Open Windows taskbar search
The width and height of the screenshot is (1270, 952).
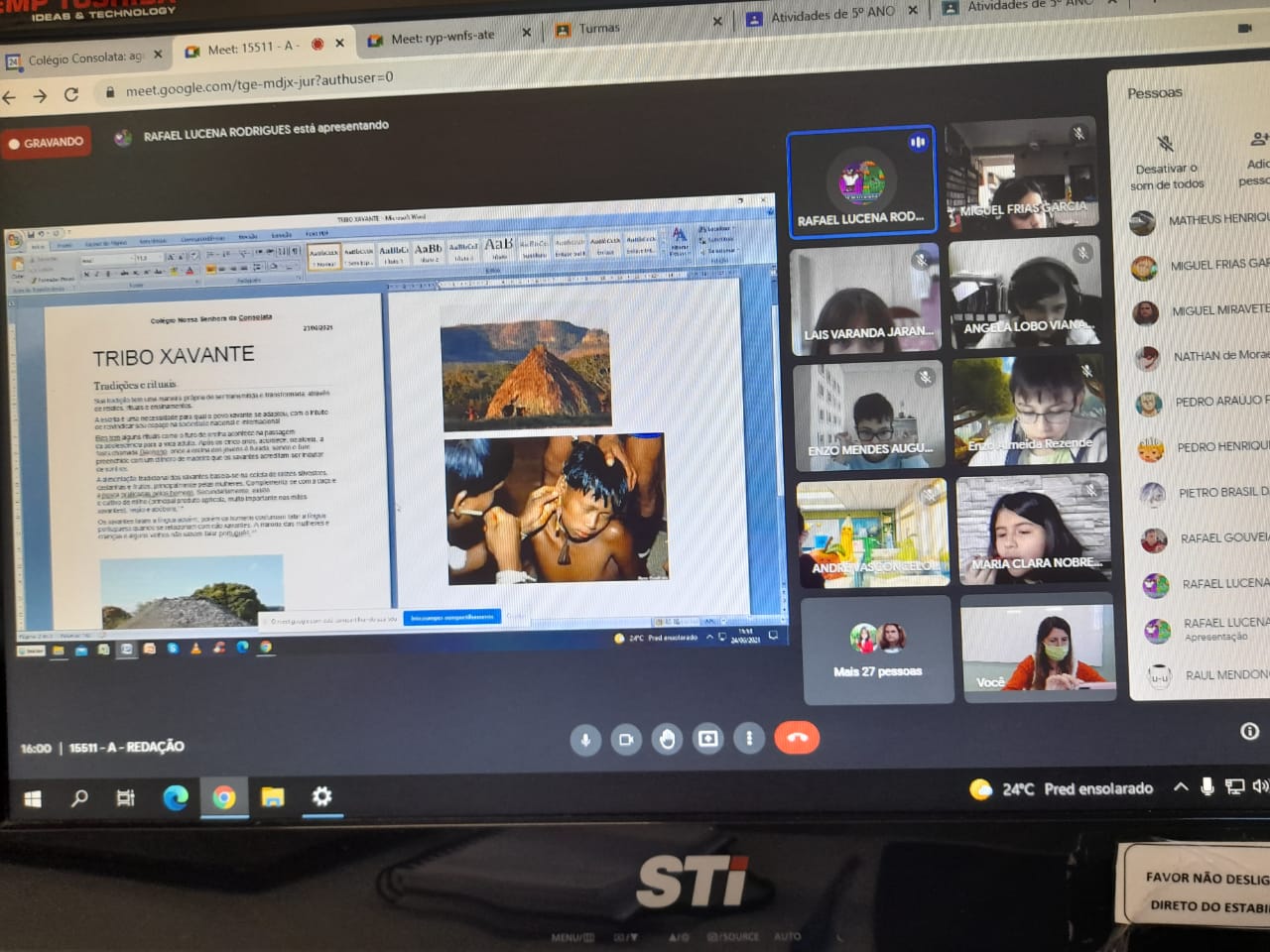(79, 797)
